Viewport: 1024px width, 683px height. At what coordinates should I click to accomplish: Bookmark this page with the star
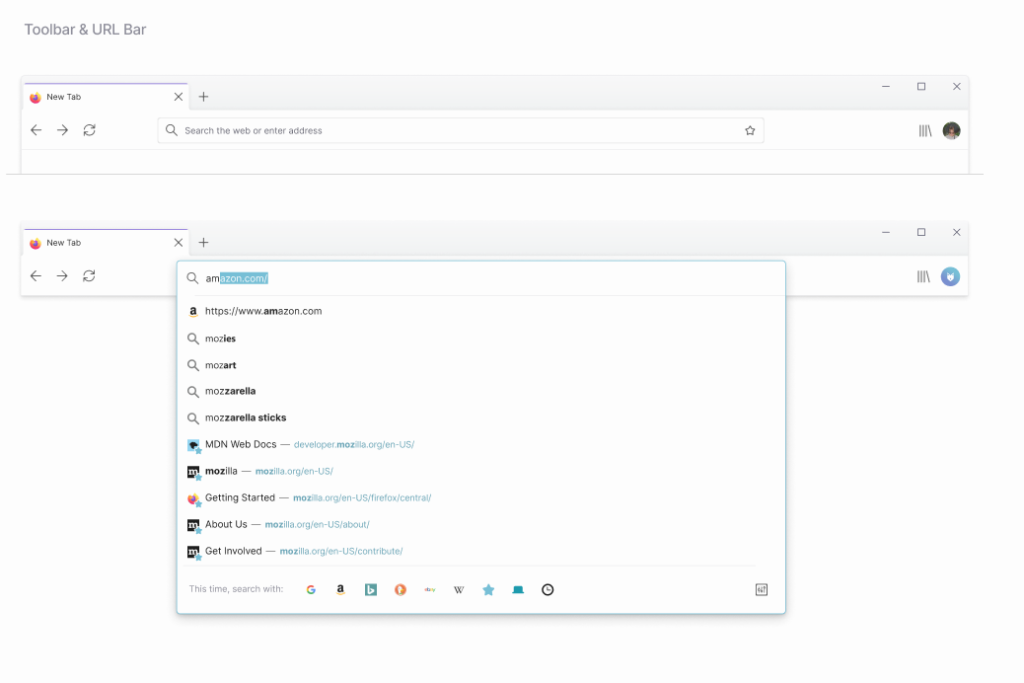pyautogui.click(x=750, y=130)
